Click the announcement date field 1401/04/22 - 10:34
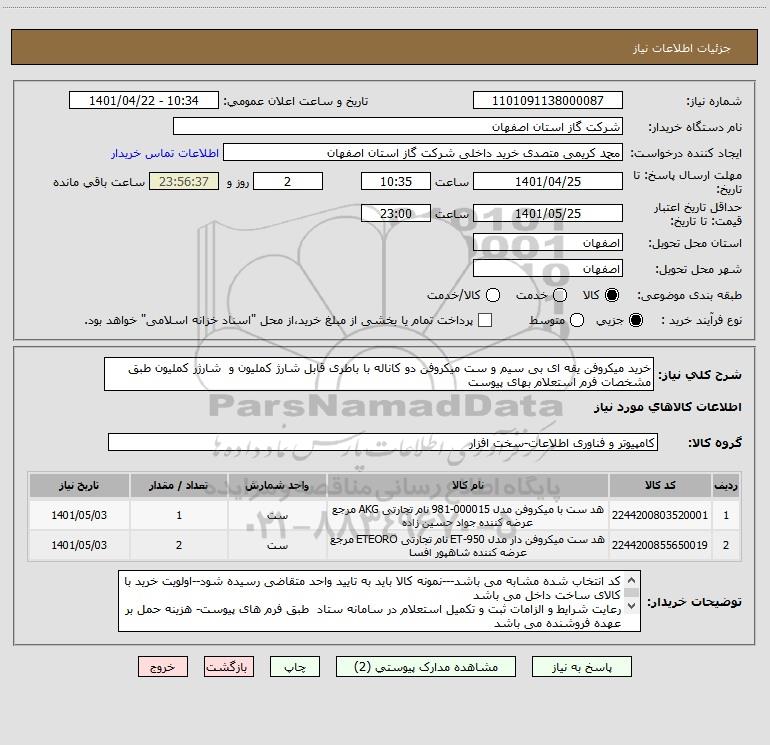The height and width of the screenshot is (745, 770). coord(144,100)
